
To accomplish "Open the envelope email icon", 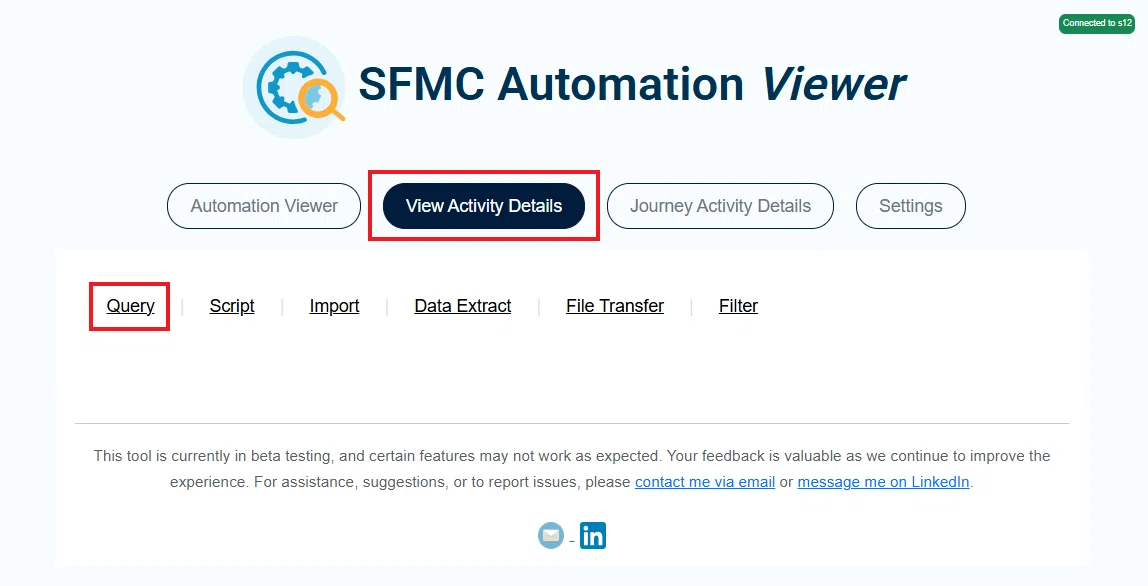I will [551, 535].
